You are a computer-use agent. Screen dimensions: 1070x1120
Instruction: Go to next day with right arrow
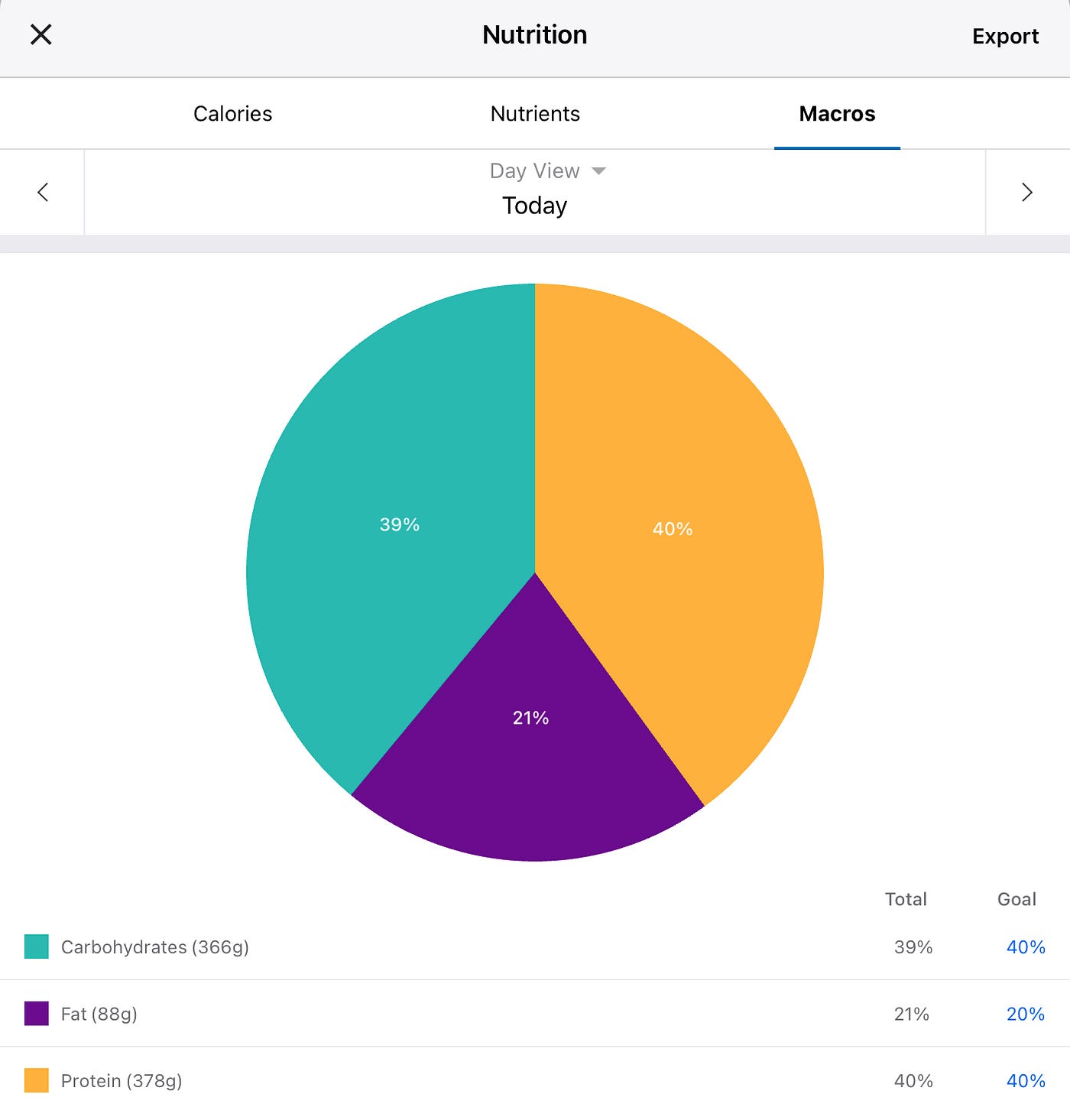pyautogui.click(x=1027, y=192)
